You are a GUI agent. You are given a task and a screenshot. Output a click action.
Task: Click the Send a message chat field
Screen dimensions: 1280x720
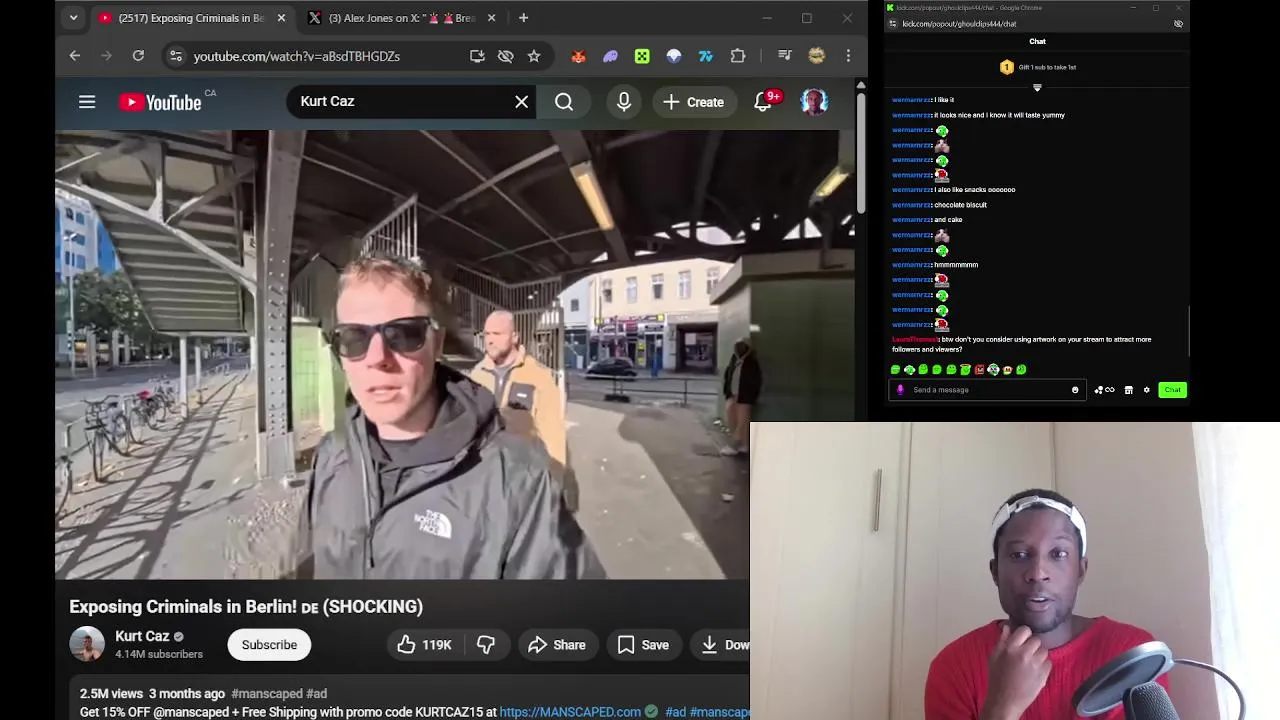pos(988,390)
